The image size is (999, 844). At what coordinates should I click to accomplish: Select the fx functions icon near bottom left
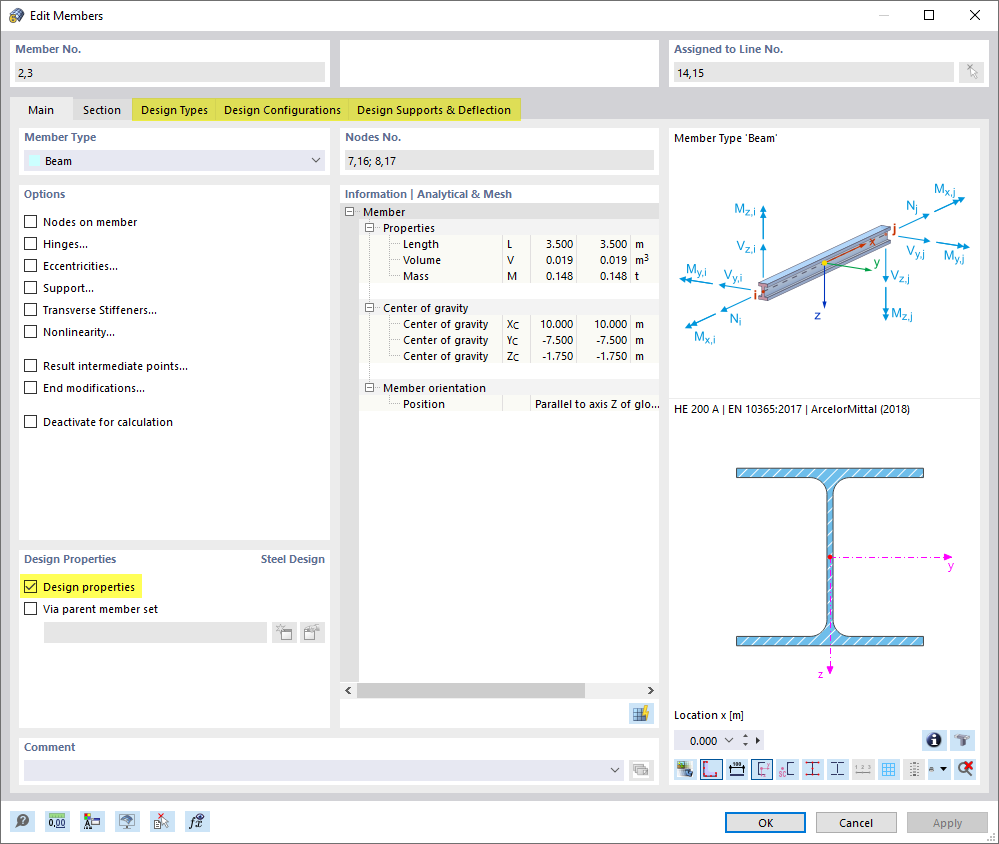pos(197,821)
